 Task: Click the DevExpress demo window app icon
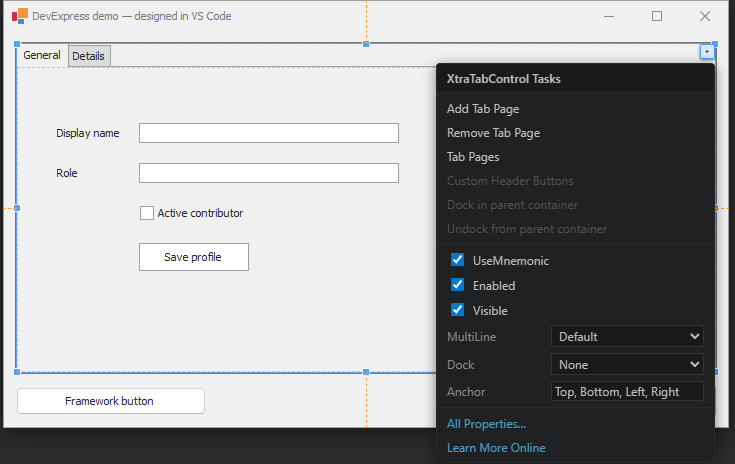[x=20, y=16]
